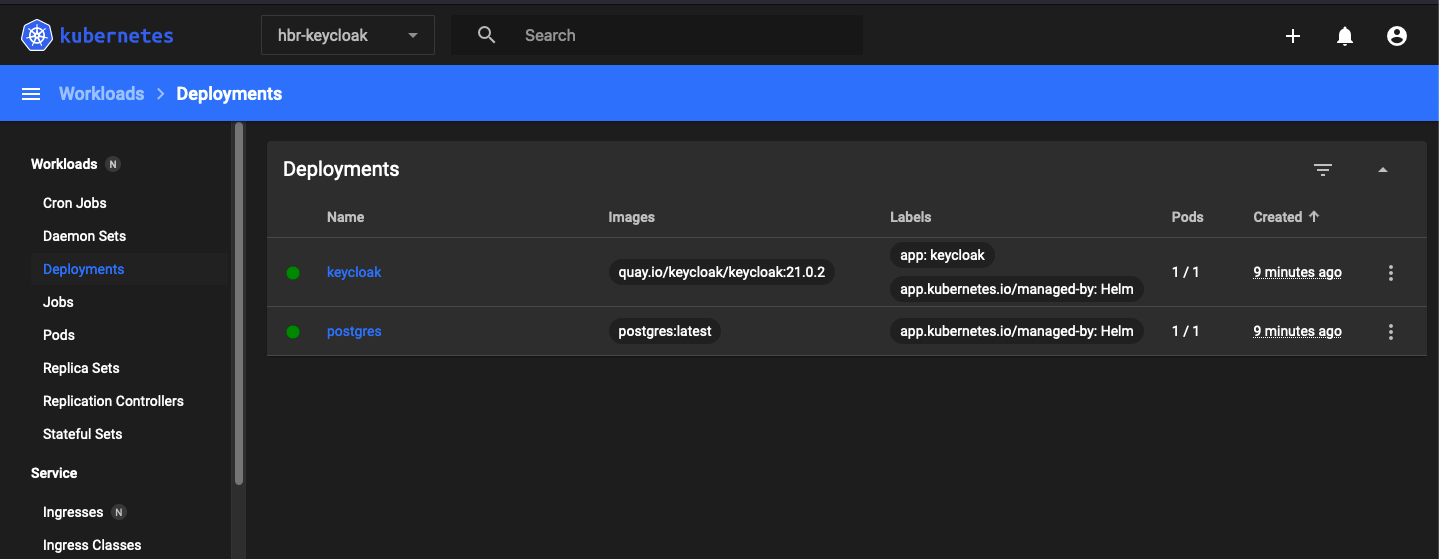Open Workloads section in sidebar

tap(64, 164)
